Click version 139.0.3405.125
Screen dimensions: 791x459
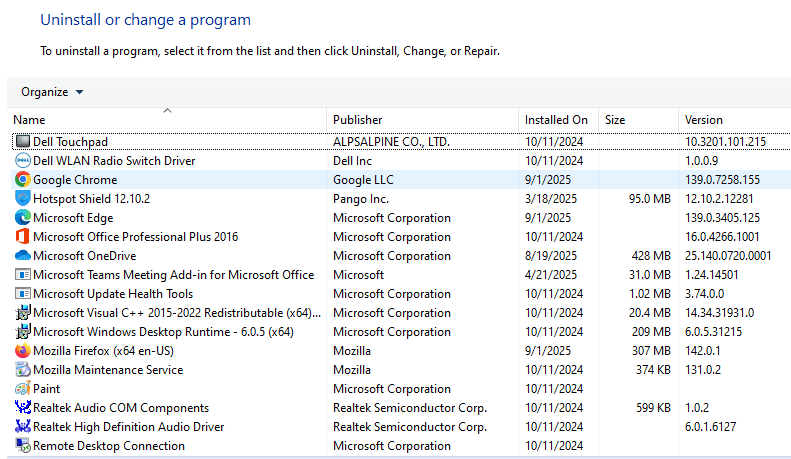722,218
